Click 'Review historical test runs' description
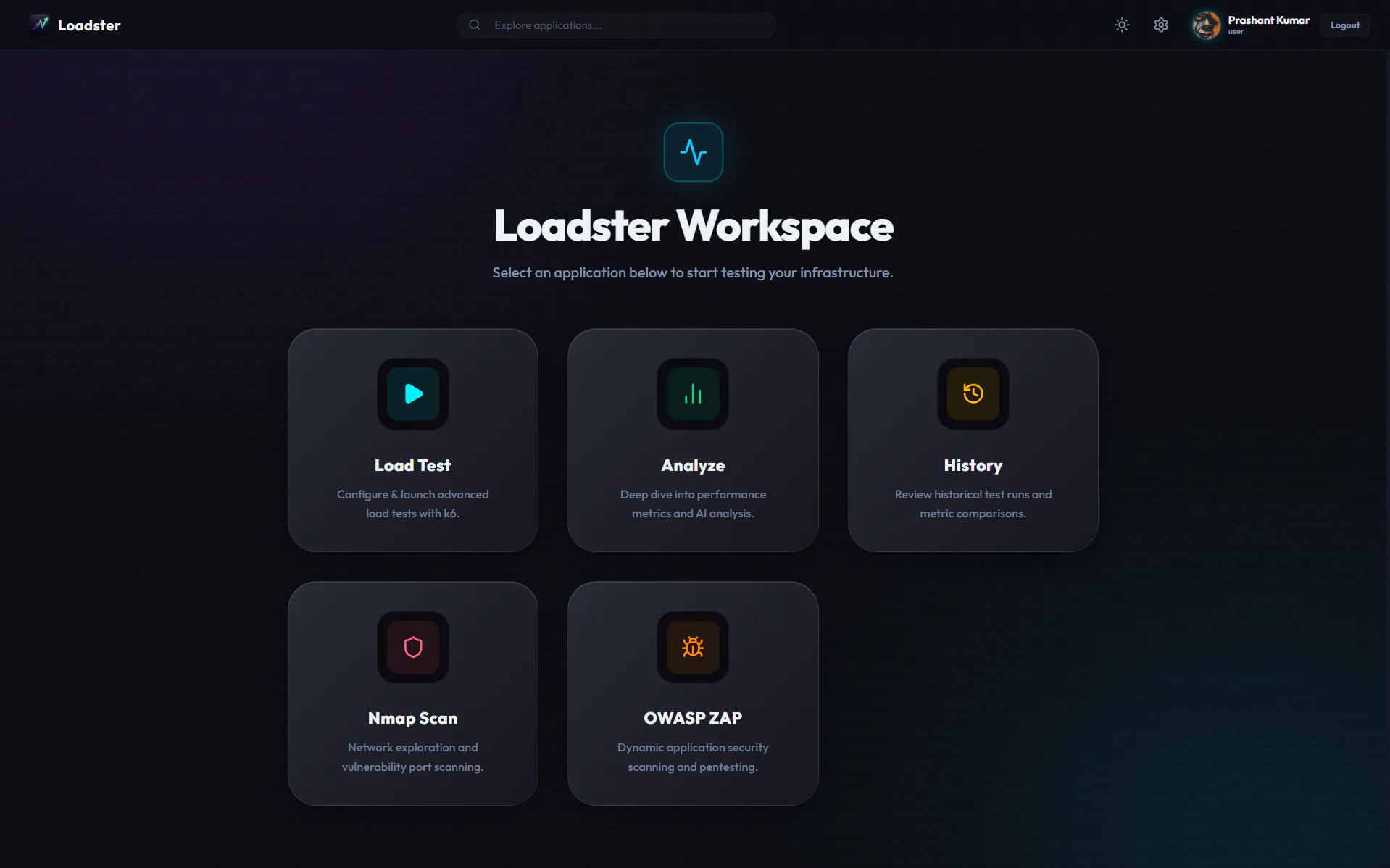 pos(973,504)
